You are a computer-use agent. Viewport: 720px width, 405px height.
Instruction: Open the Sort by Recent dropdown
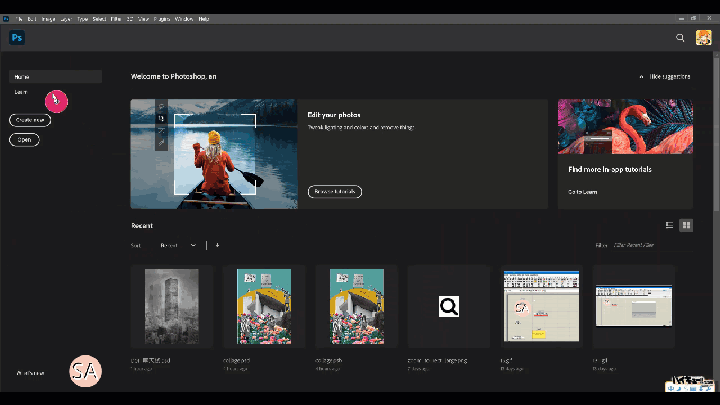178,245
